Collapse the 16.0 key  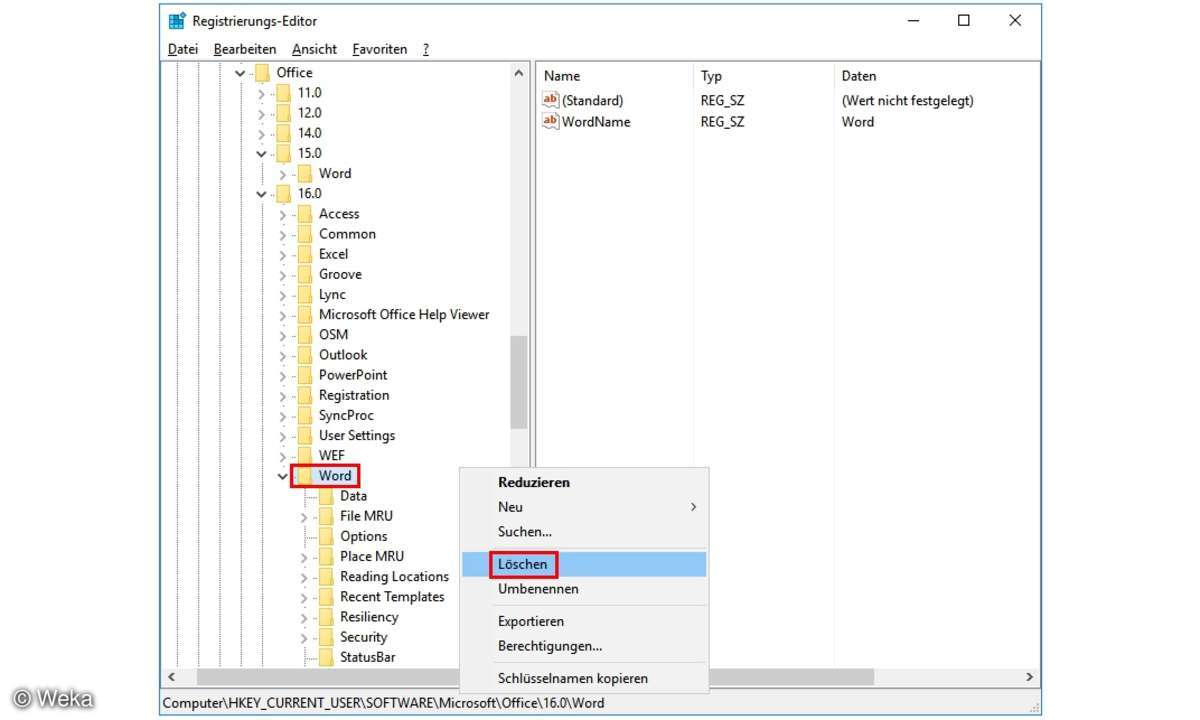click(x=262, y=194)
